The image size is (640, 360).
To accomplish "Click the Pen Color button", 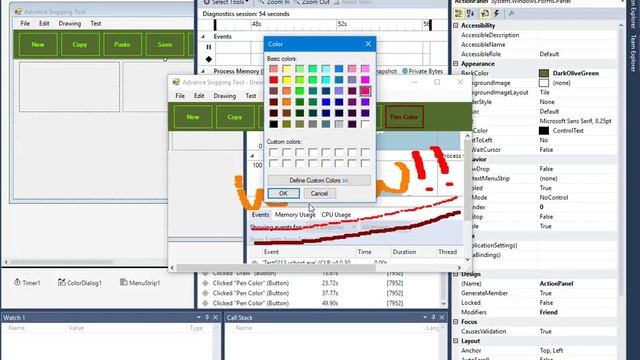I will coord(404,117).
